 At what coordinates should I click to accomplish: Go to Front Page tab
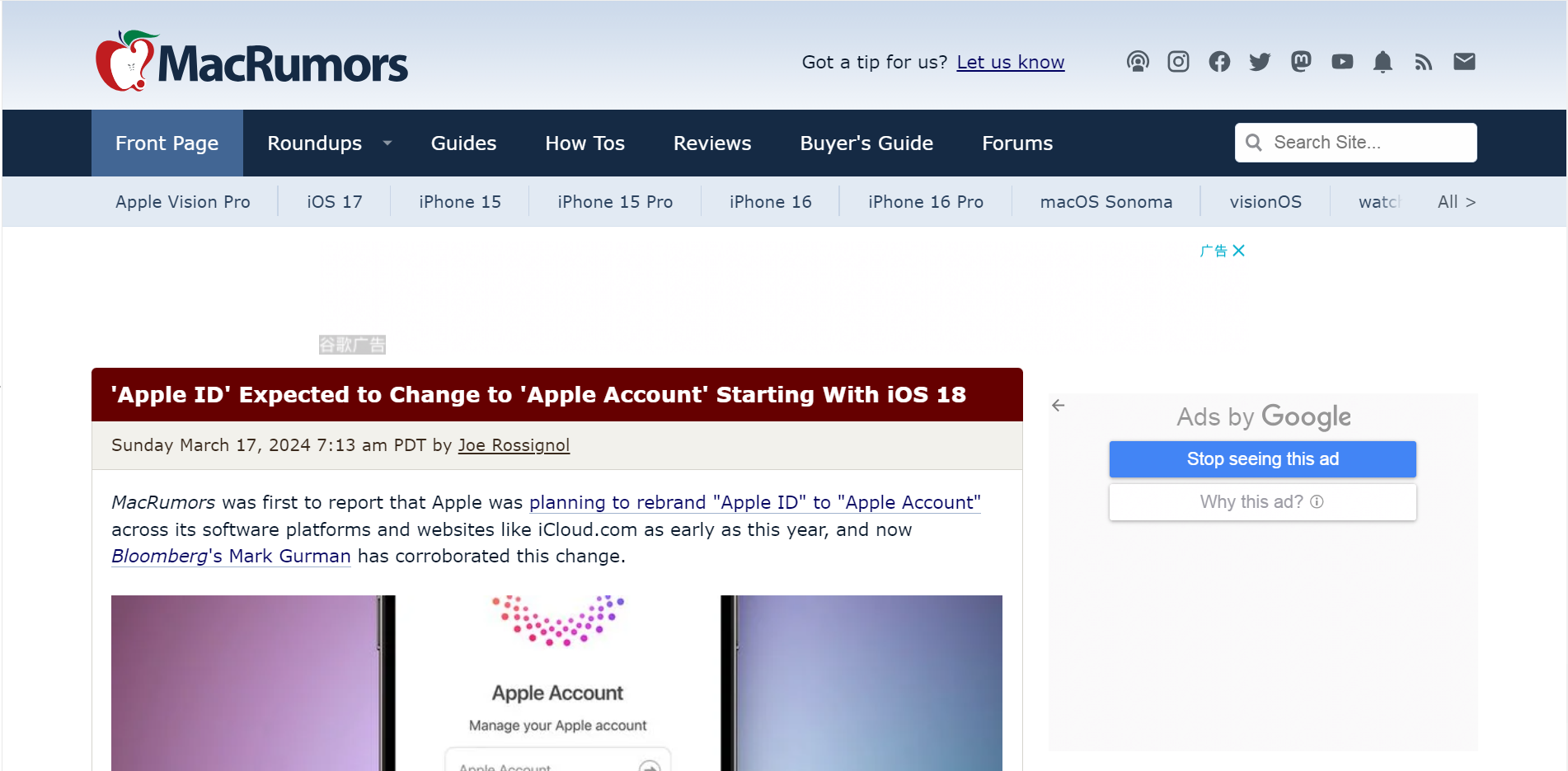[167, 143]
